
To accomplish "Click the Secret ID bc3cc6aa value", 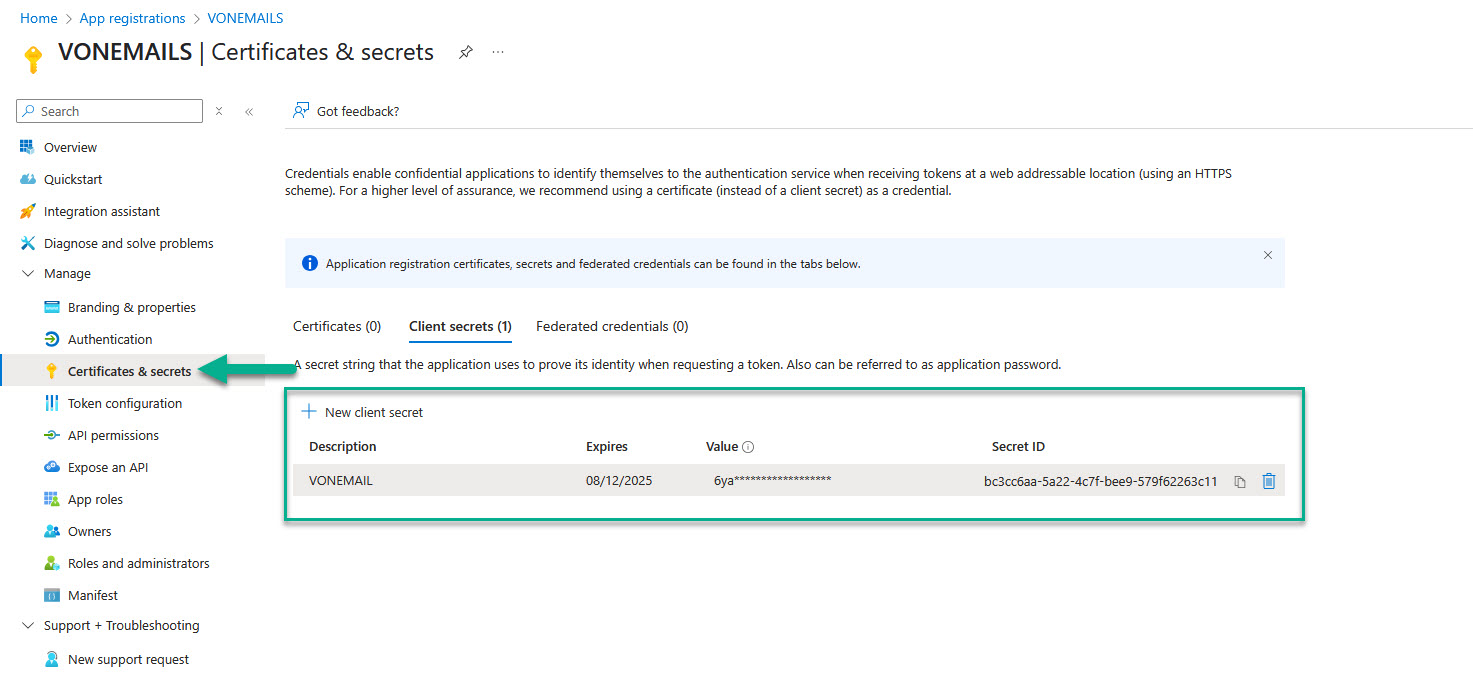I will [x=1101, y=481].
